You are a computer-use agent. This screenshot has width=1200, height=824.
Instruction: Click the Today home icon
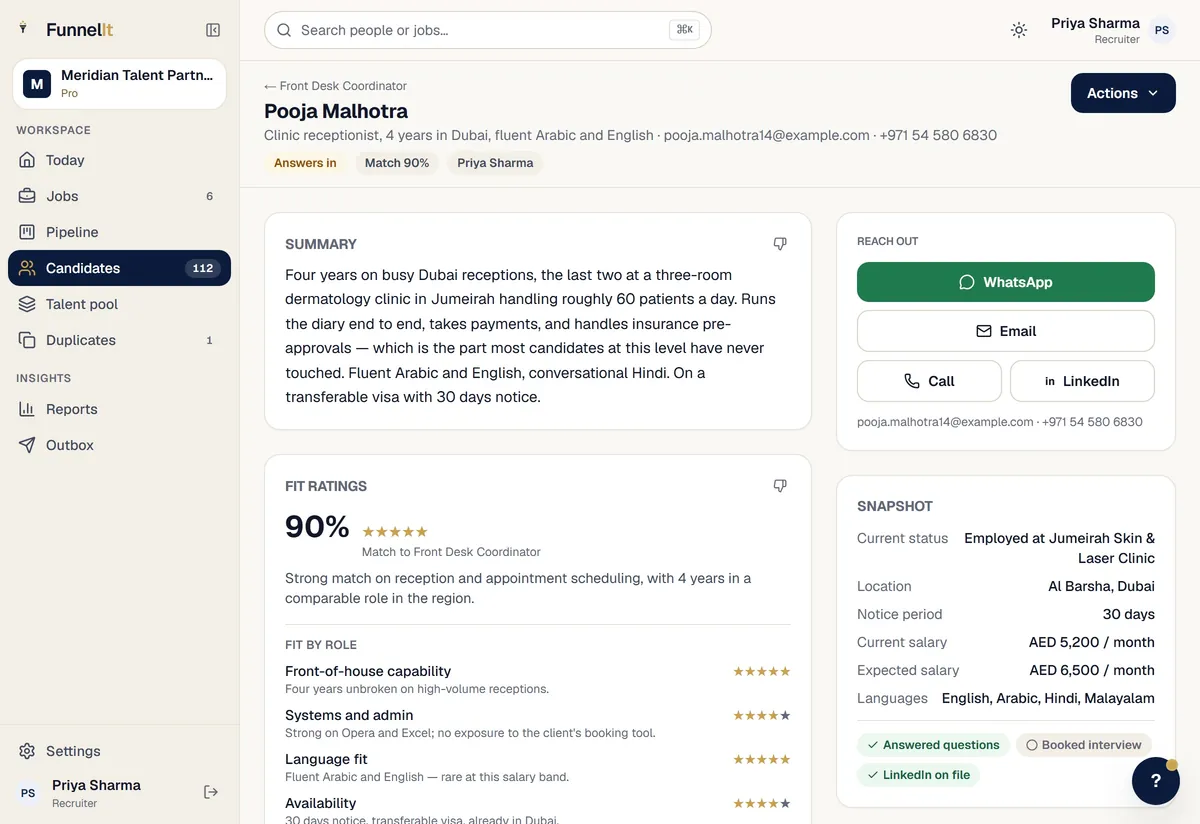coord(27,160)
